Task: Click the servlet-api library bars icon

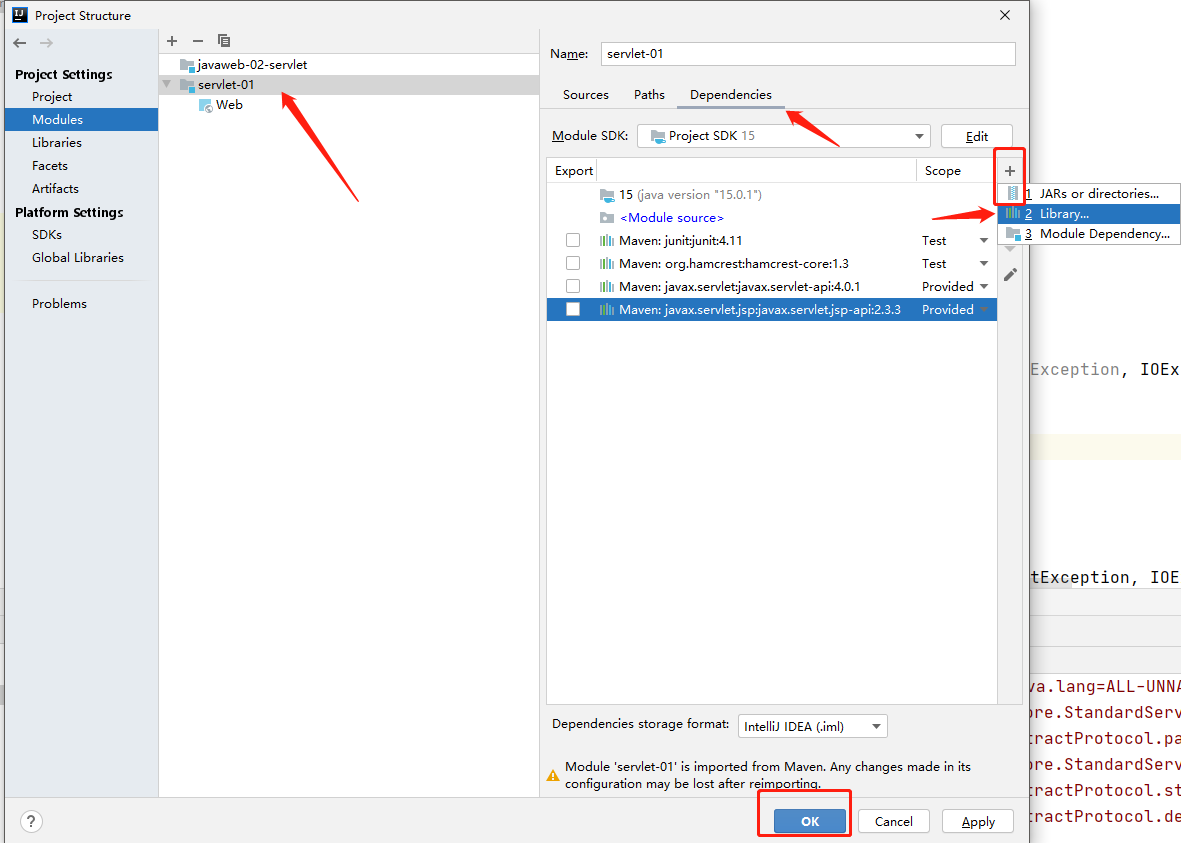Action: tap(606, 286)
